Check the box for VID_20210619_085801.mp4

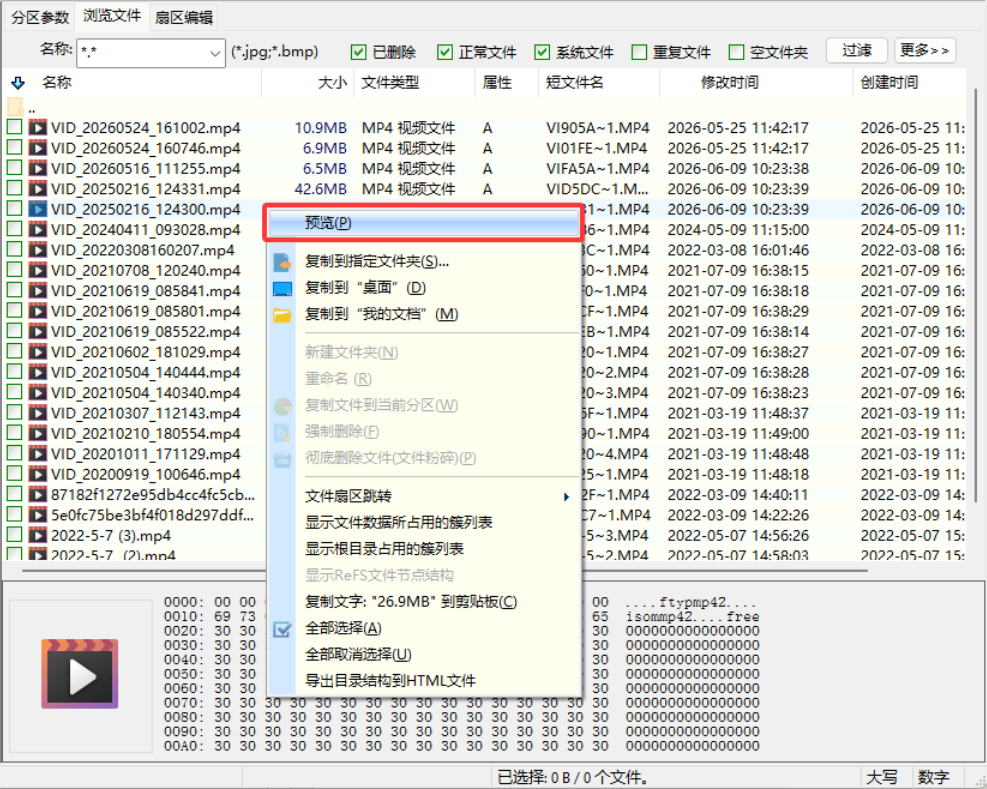14,310
